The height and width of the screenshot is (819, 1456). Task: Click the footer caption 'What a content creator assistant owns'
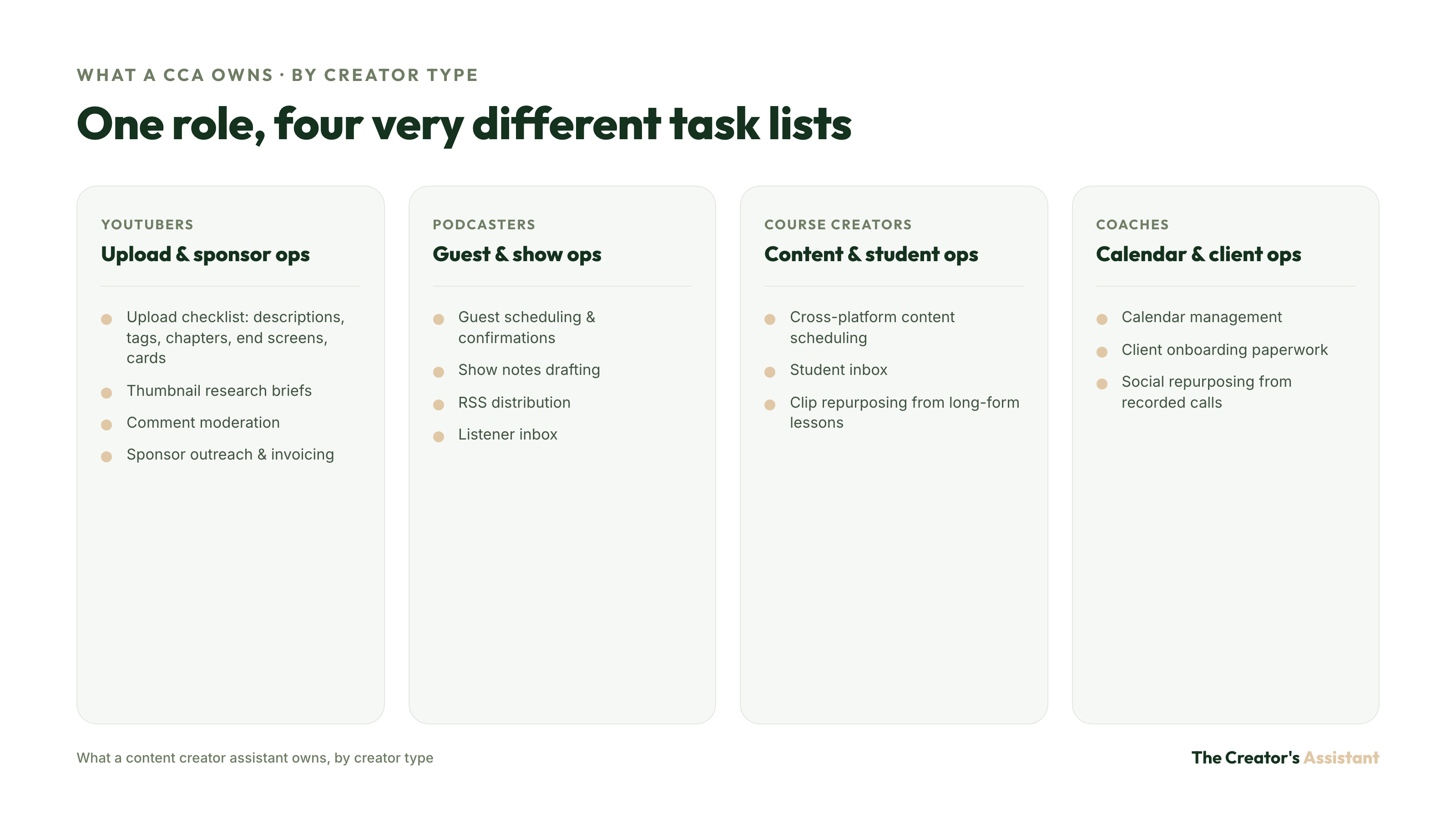pos(255,758)
